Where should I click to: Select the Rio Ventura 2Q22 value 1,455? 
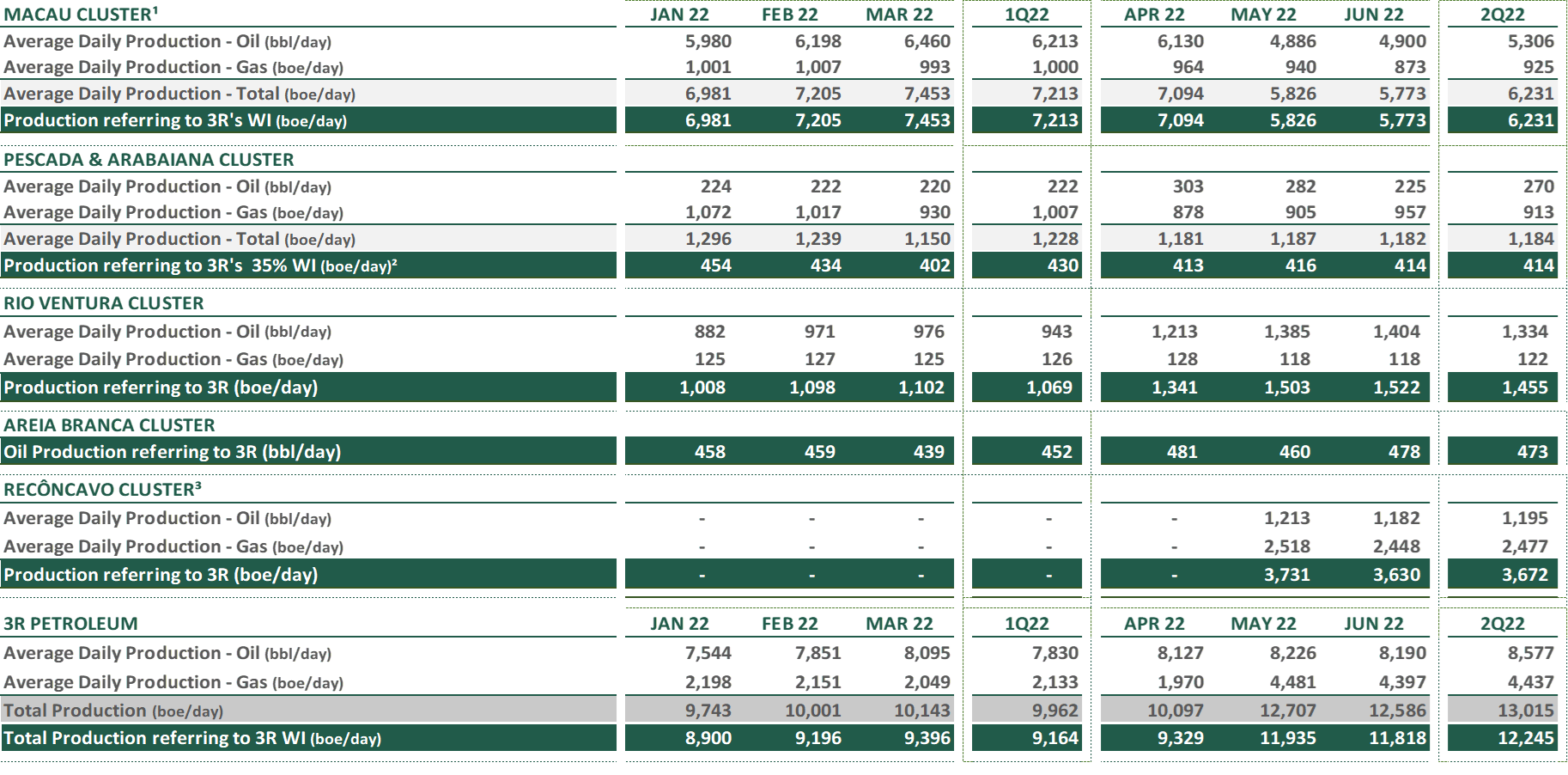(x=1524, y=387)
